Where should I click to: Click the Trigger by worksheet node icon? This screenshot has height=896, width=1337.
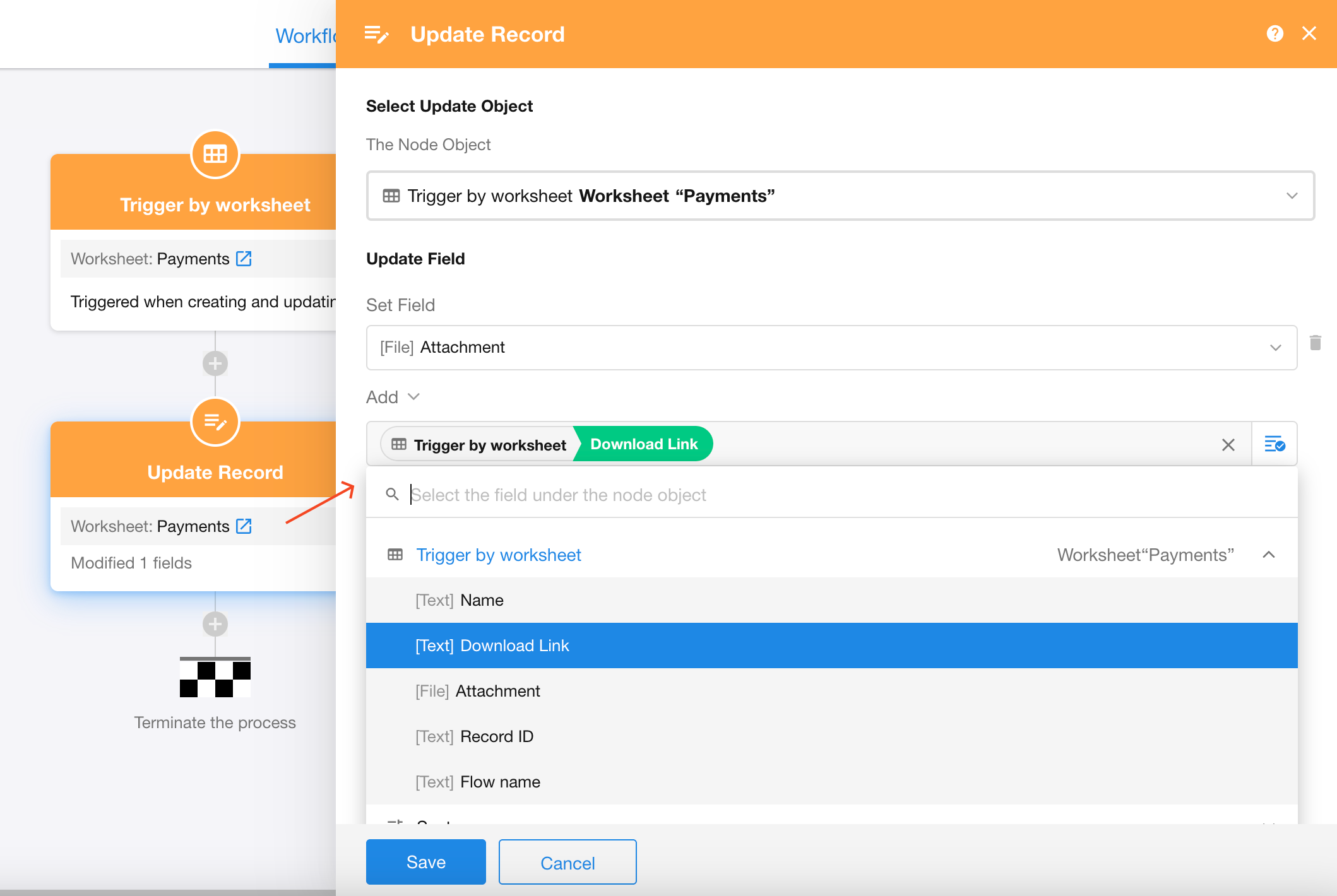[215, 154]
